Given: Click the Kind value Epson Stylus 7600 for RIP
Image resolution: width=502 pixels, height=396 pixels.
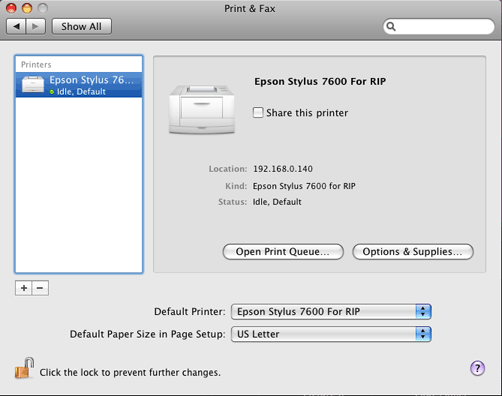Looking at the screenshot, I should [x=304, y=186].
